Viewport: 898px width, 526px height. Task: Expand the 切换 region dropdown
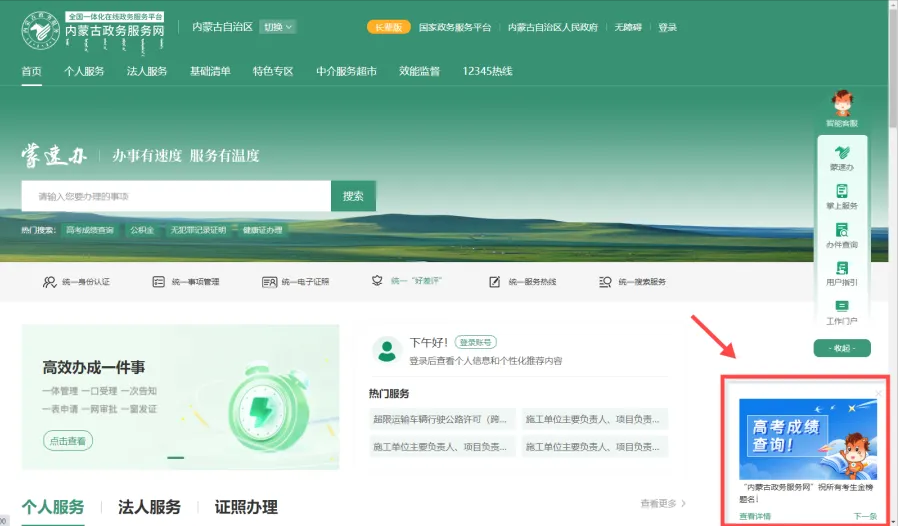[x=277, y=27]
